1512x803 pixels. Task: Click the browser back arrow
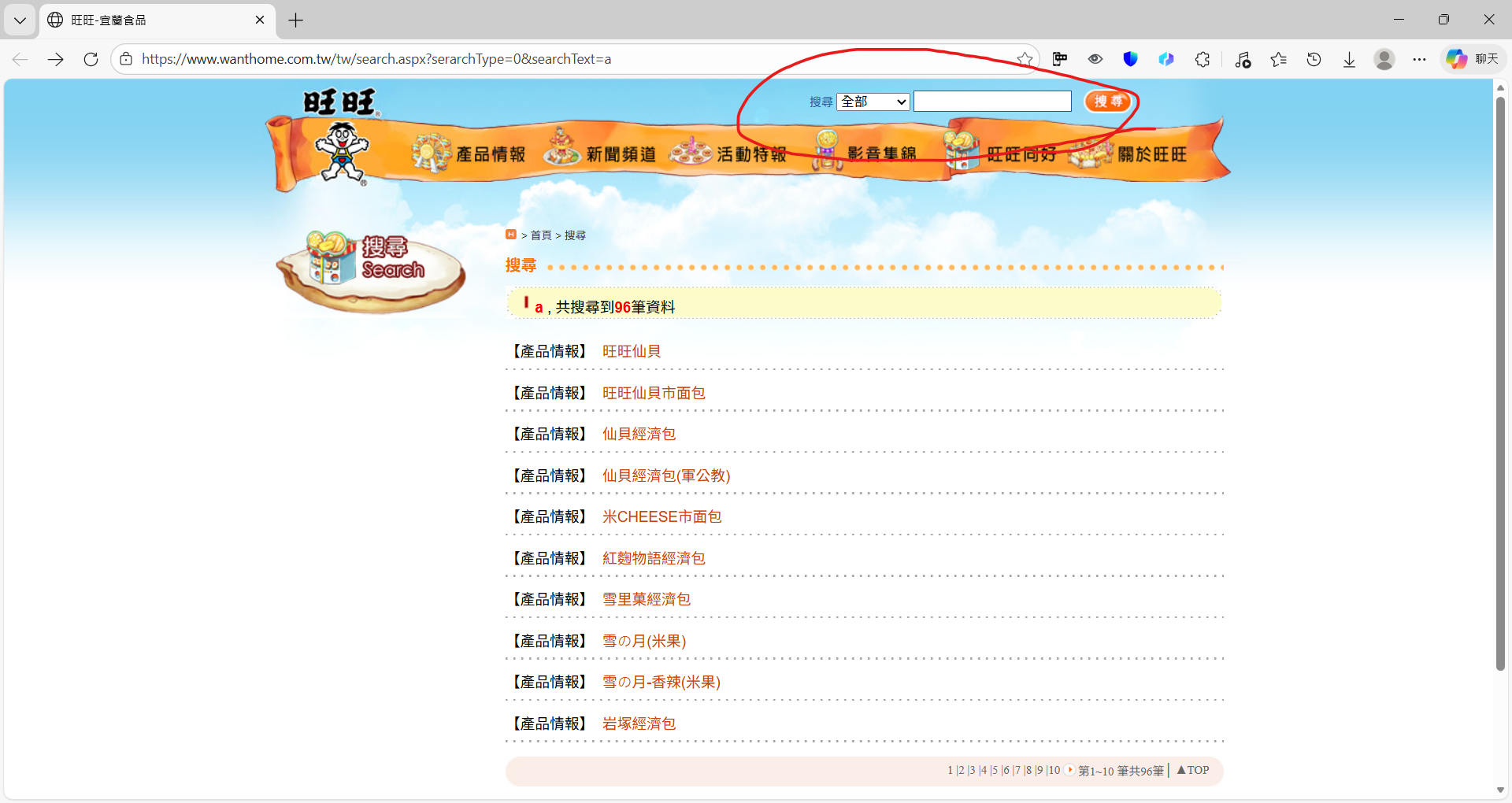point(20,59)
